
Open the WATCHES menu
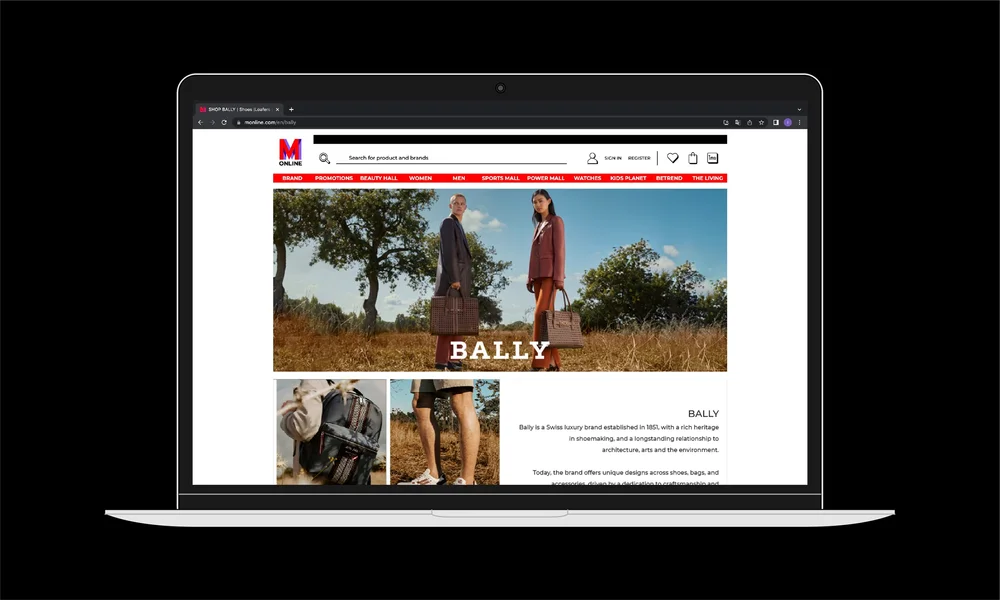(587, 178)
